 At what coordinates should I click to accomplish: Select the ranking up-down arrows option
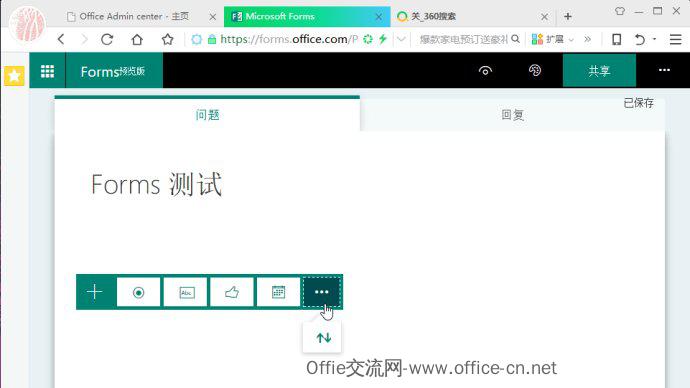tap(324, 338)
